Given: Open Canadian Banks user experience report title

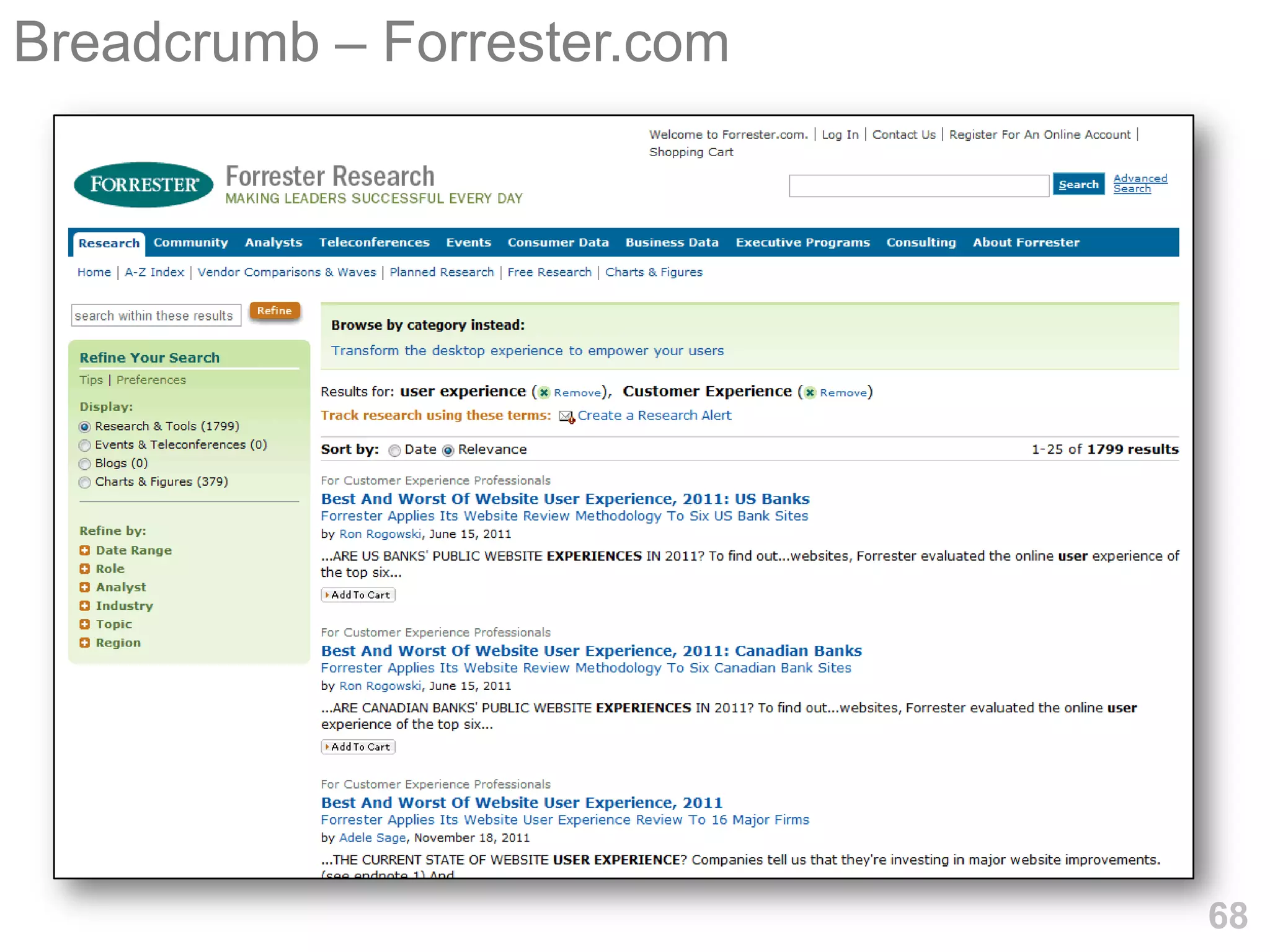Looking at the screenshot, I should tap(591, 651).
